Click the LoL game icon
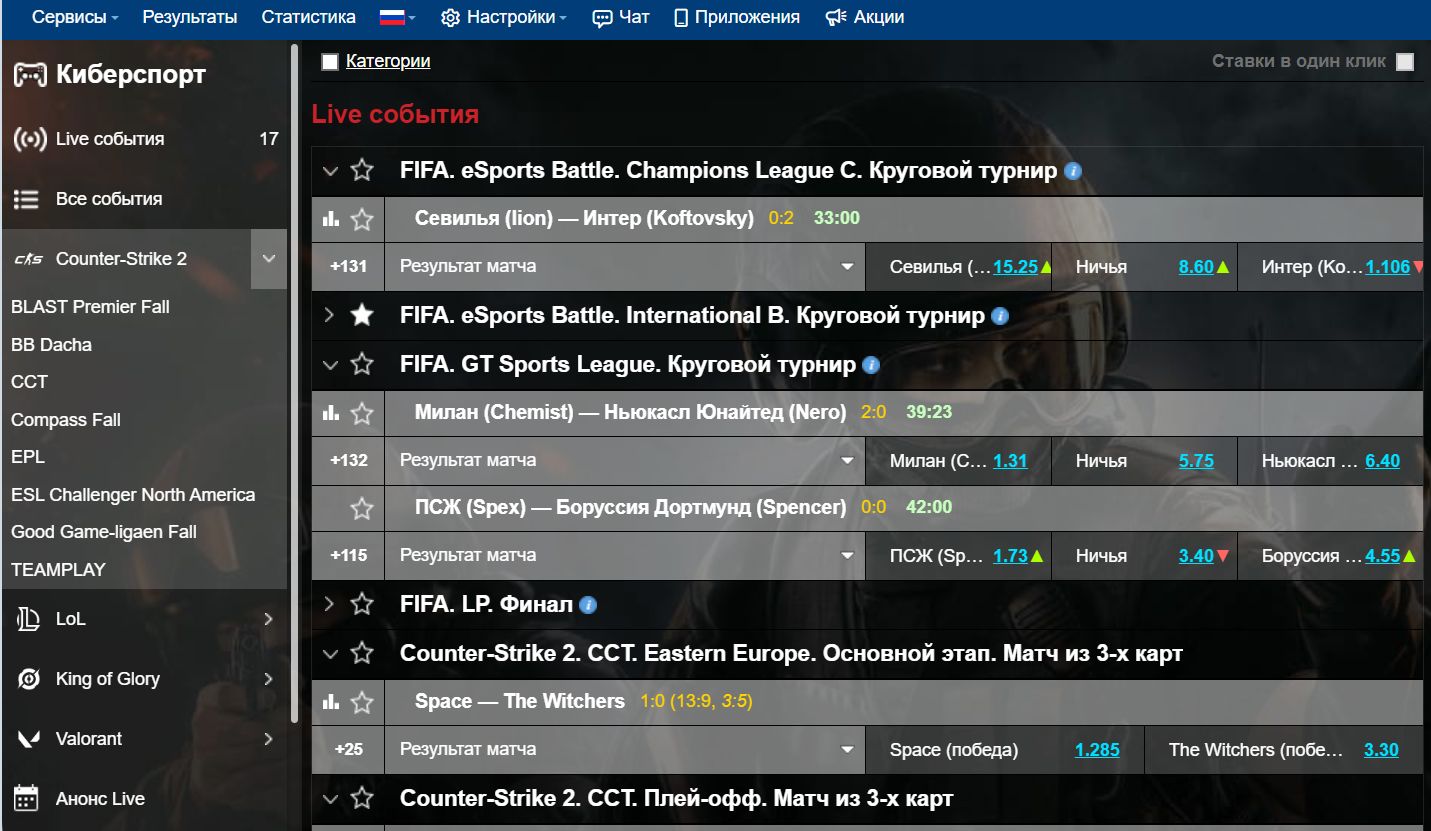The height and width of the screenshot is (831, 1431). click(28, 619)
